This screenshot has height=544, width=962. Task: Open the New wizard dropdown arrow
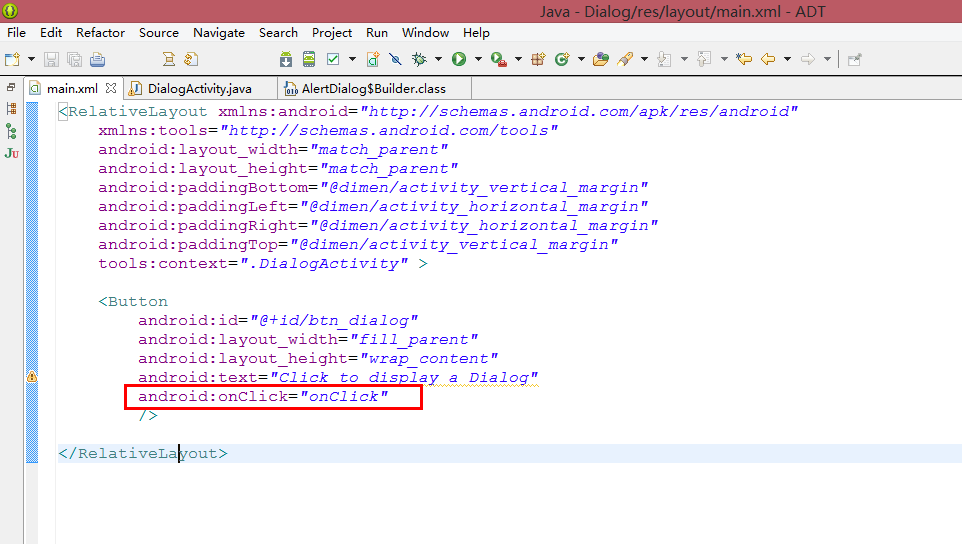pos(31,59)
